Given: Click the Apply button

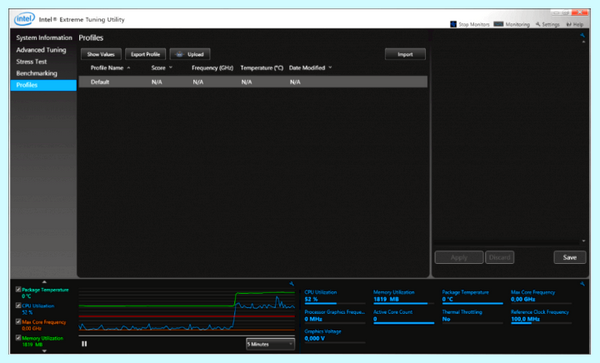Looking at the screenshot, I should click(459, 257).
